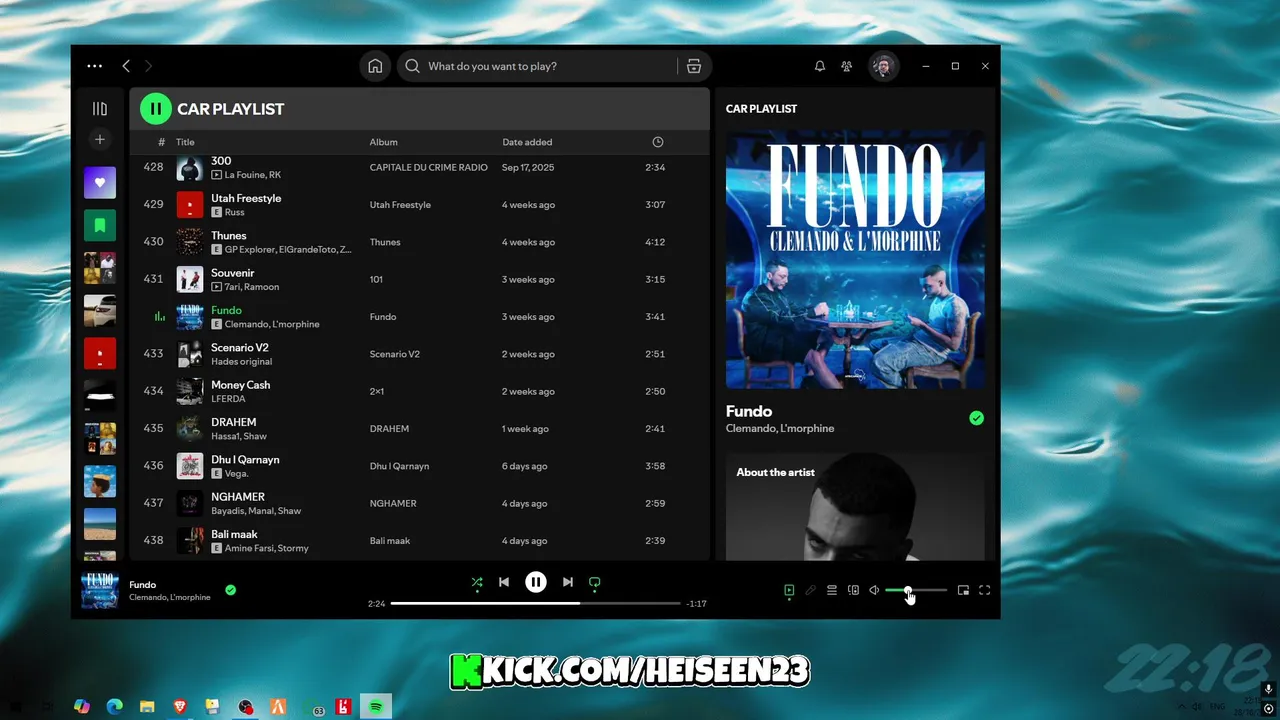Expand Your Library sidebar

tap(100, 109)
